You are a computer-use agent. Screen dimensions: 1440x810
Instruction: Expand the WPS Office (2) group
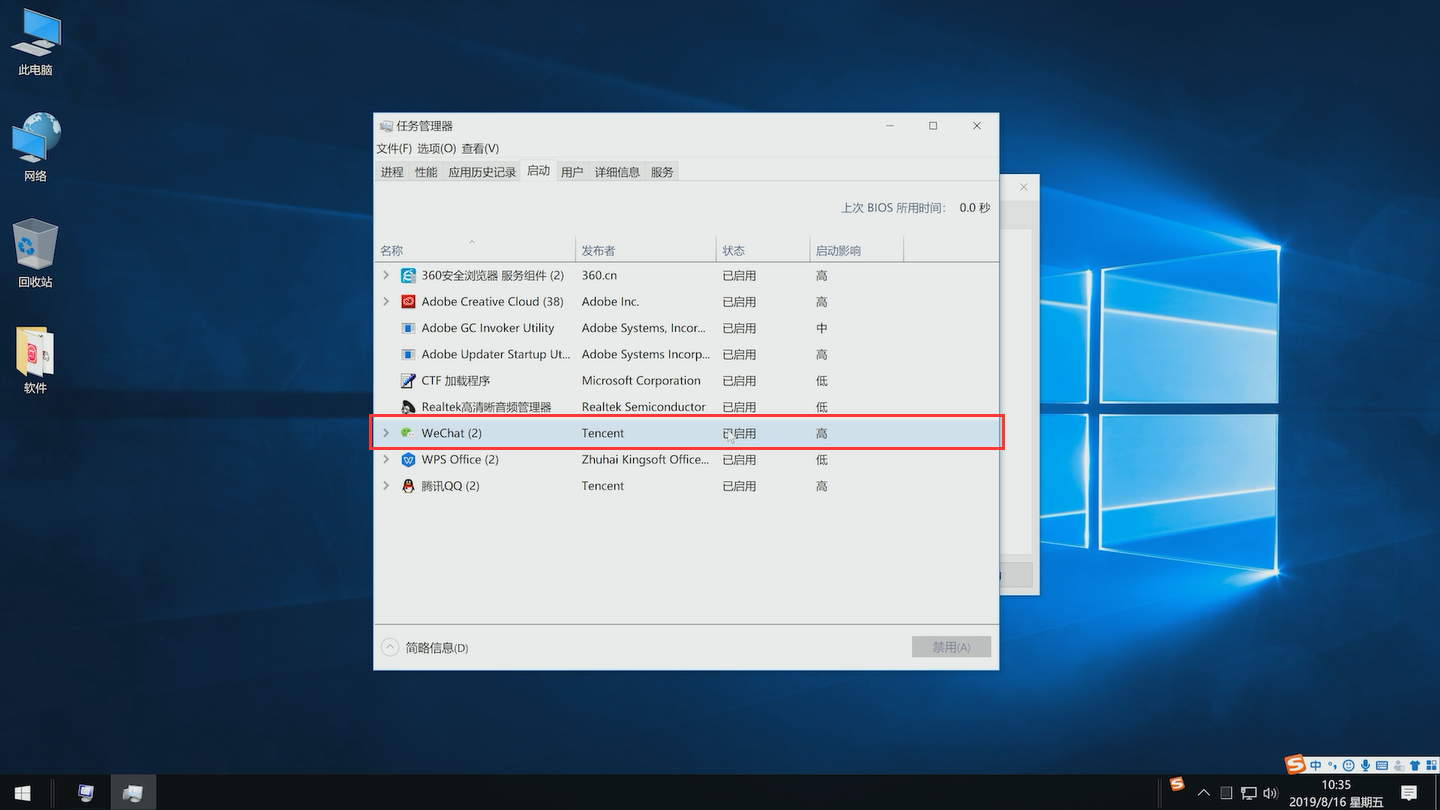pos(386,459)
